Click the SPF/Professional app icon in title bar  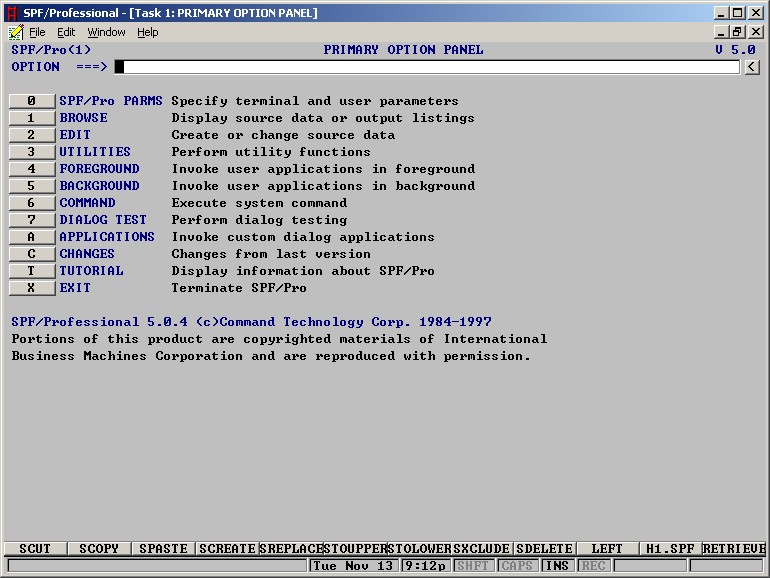click(x=12, y=13)
